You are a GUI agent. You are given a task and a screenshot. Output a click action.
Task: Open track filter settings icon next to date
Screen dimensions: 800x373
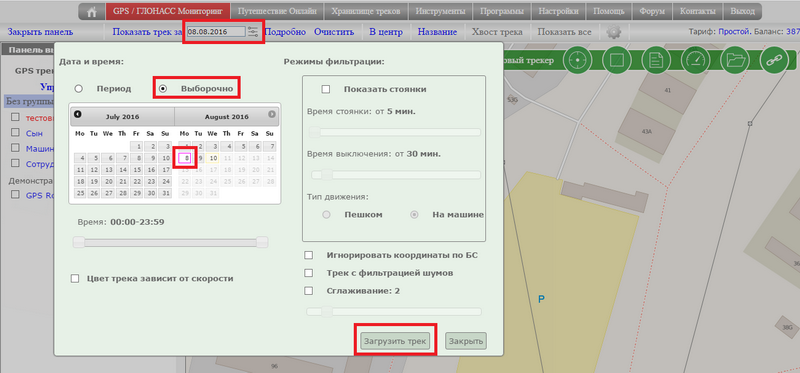click(x=253, y=32)
